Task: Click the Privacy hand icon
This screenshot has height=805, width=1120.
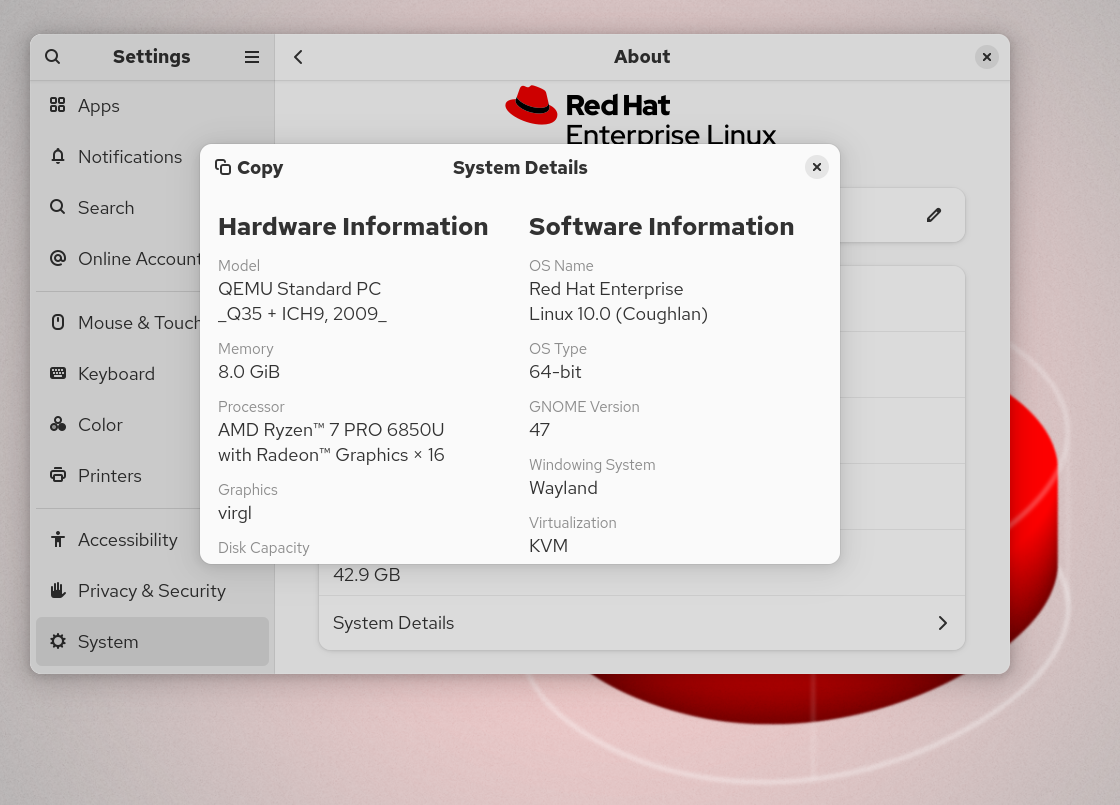Action: pyautogui.click(x=58, y=590)
